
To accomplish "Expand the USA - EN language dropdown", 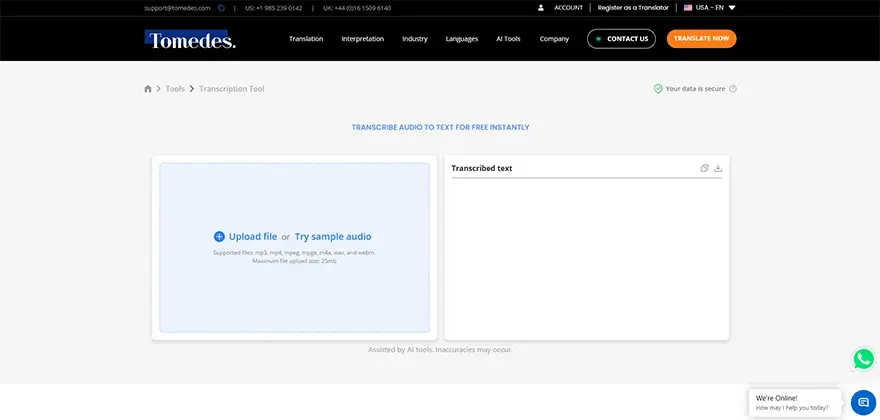I will point(709,8).
